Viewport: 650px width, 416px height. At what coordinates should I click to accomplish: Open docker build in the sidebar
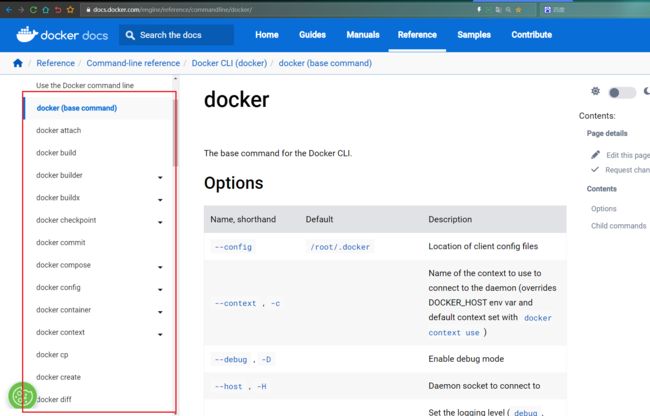[56, 153]
